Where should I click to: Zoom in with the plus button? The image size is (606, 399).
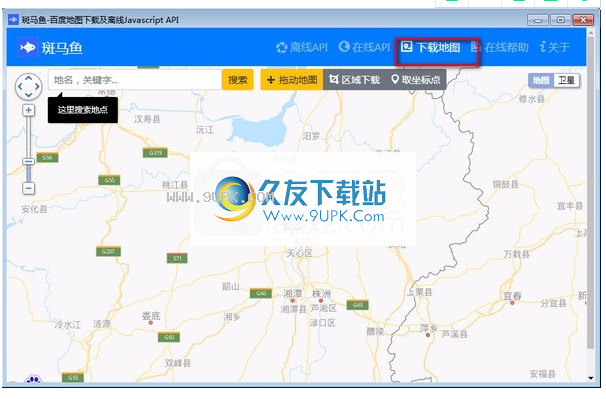[x=29, y=110]
